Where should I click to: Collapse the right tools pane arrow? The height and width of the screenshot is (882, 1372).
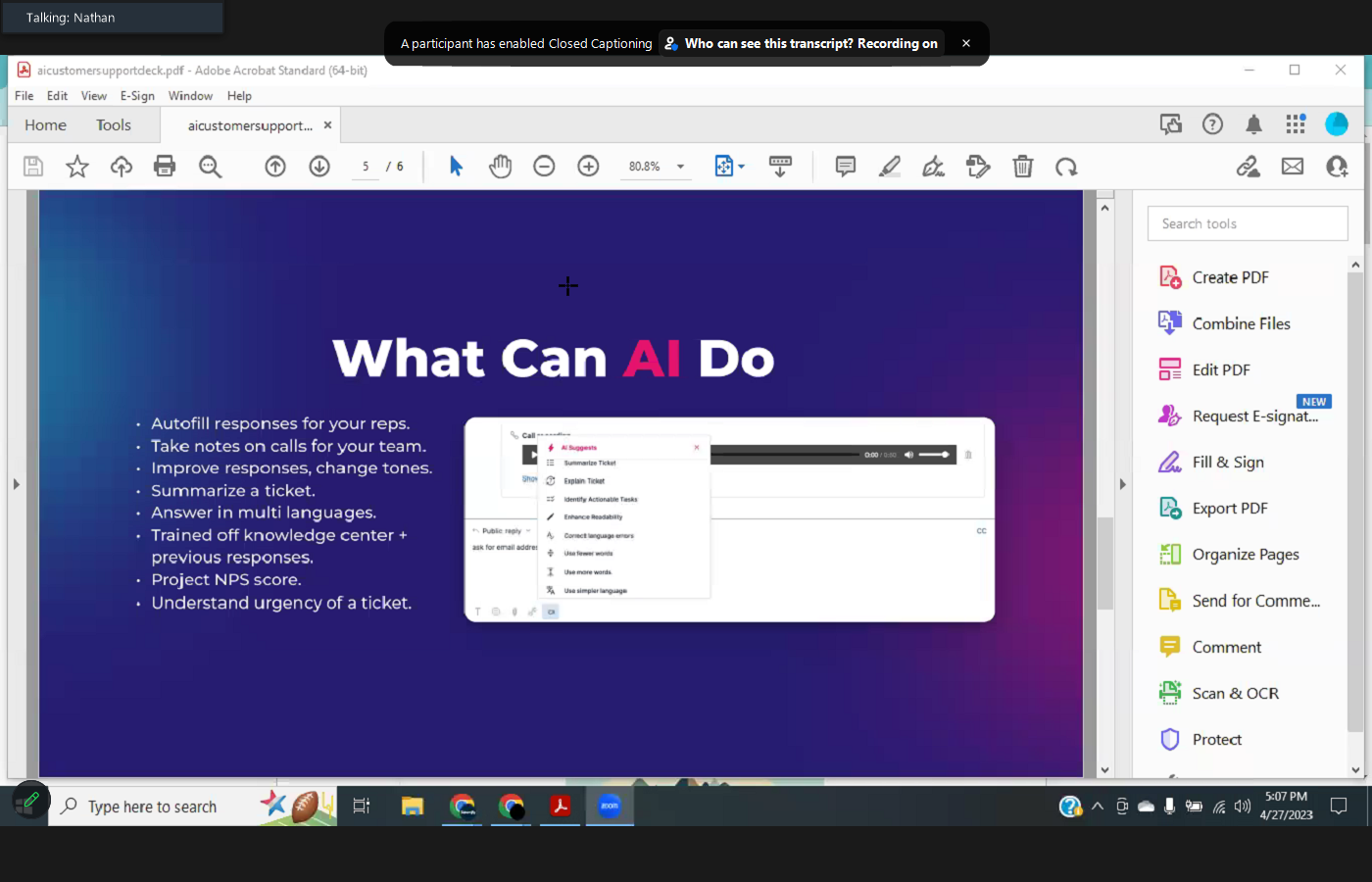point(1122,484)
